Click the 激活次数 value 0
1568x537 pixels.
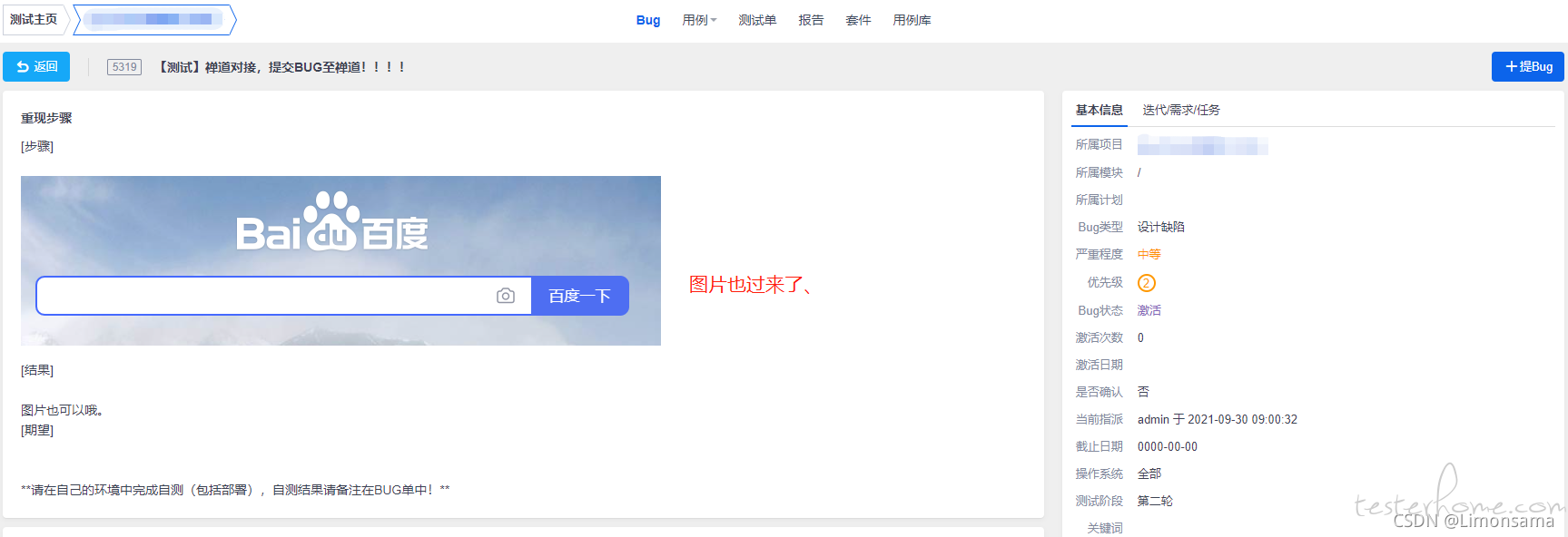click(x=1141, y=337)
